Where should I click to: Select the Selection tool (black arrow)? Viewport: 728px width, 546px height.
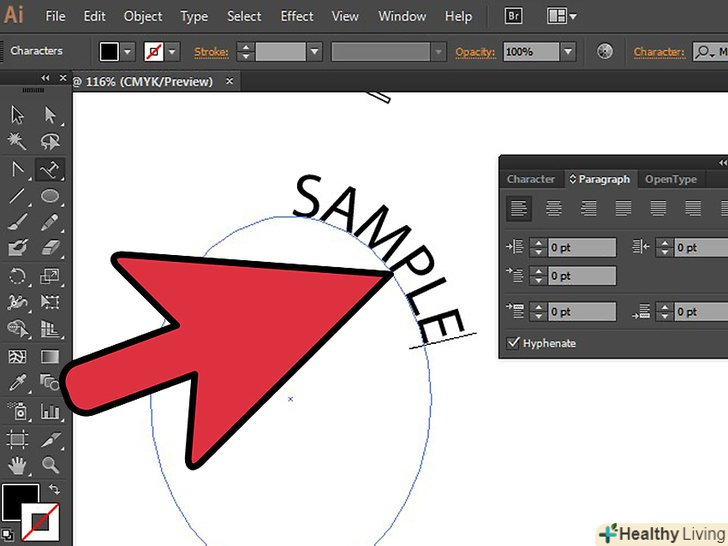pos(17,115)
